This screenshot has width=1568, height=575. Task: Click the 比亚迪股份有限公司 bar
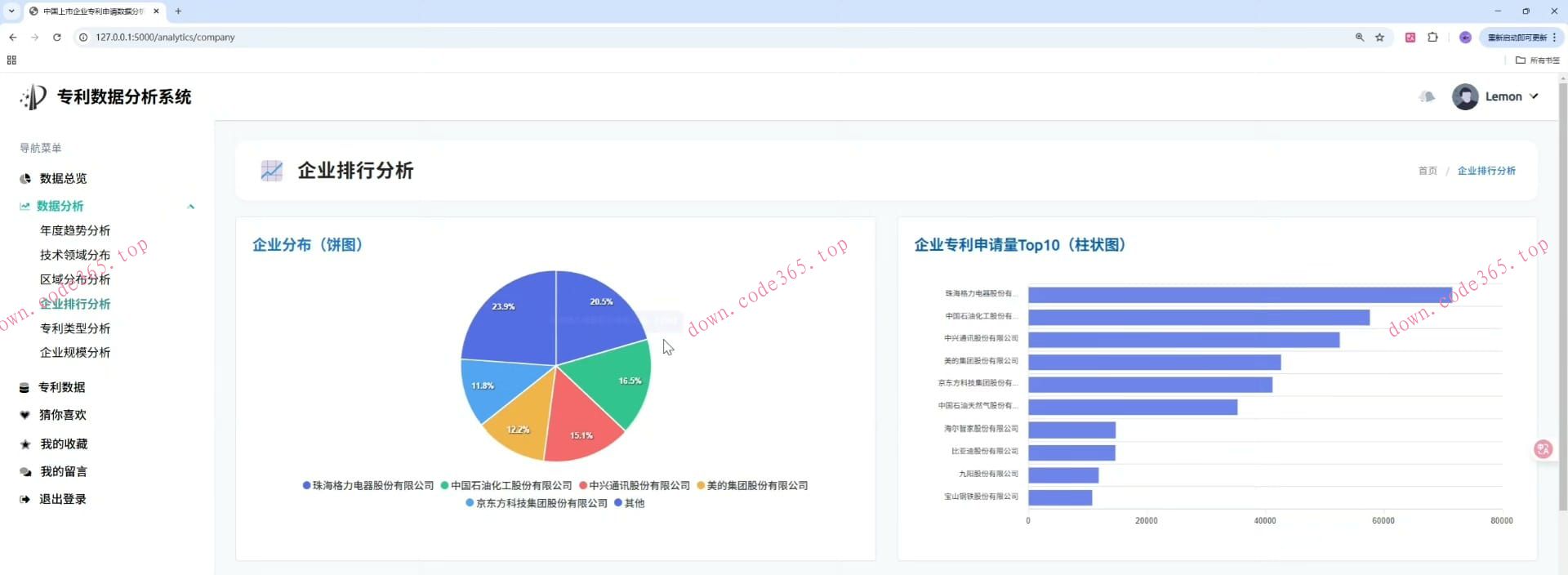tap(1071, 452)
